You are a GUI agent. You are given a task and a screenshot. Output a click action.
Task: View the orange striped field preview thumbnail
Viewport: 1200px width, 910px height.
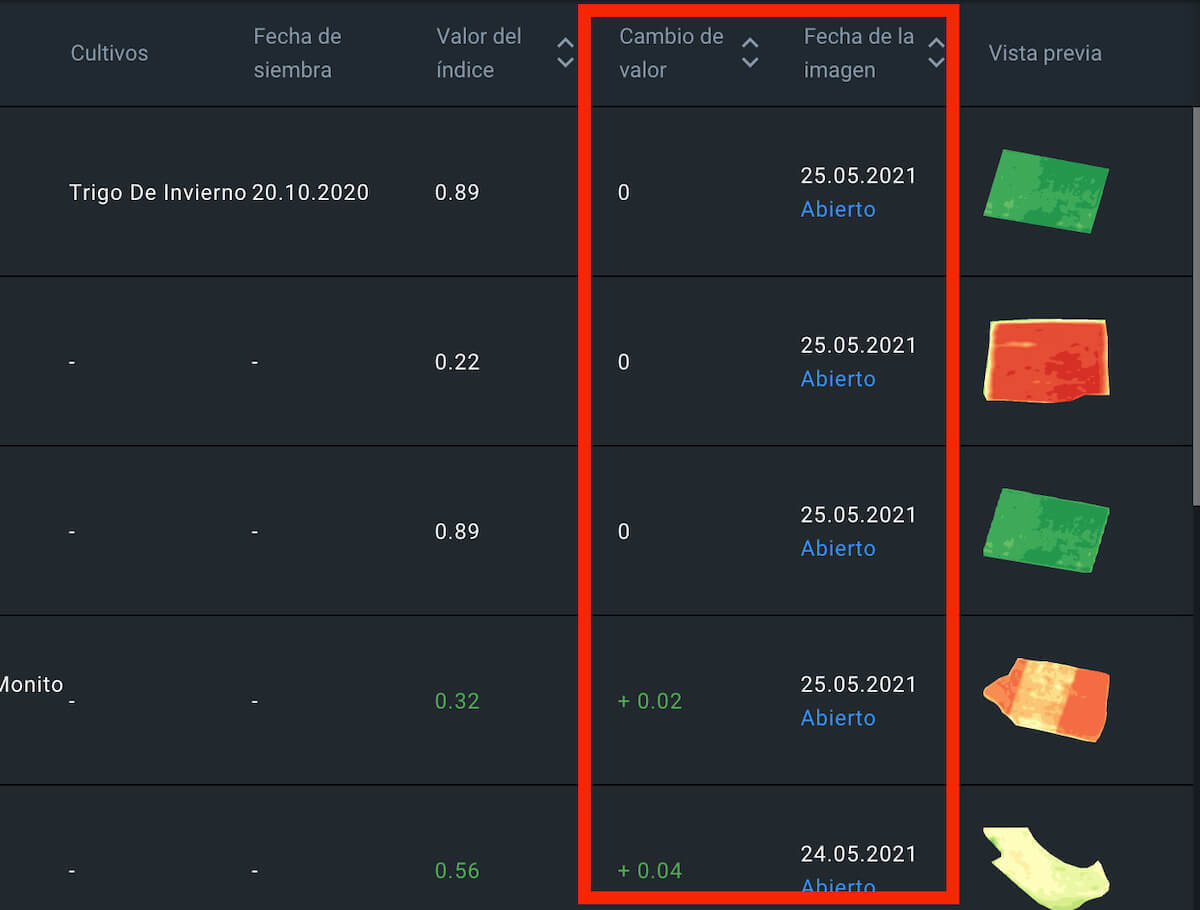[1047, 699]
